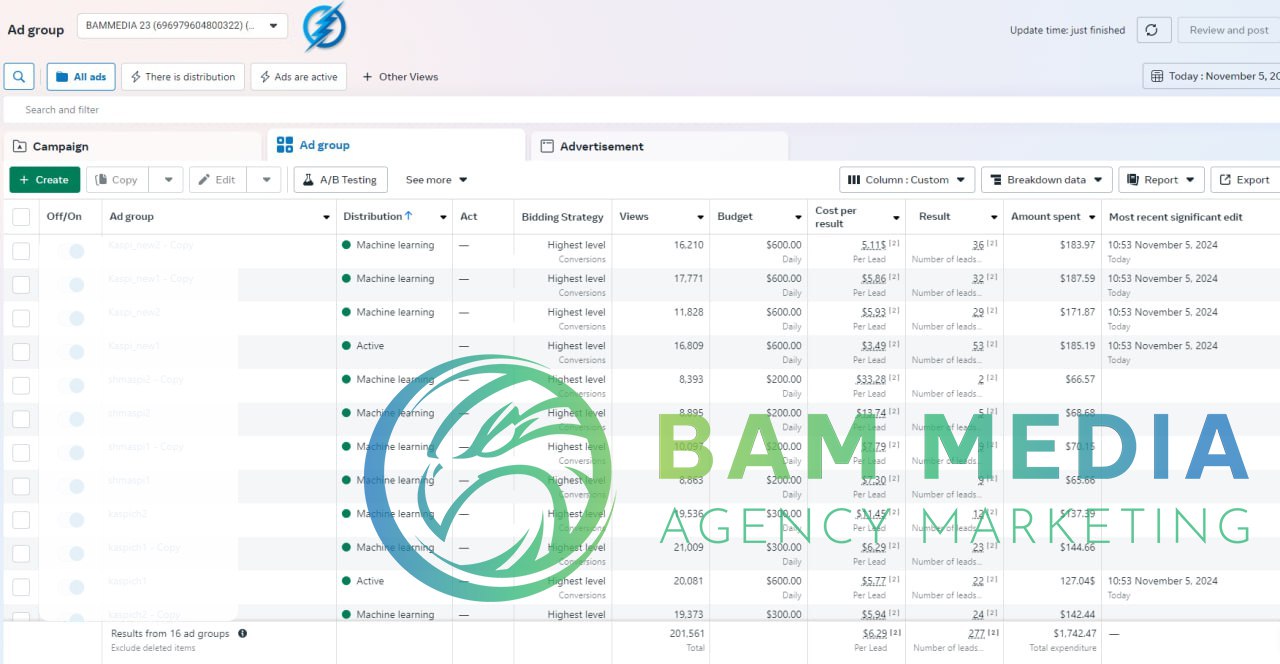Open the Amount spent column menu
This screenshot has width=1280, height=664.
point(1092,217)
